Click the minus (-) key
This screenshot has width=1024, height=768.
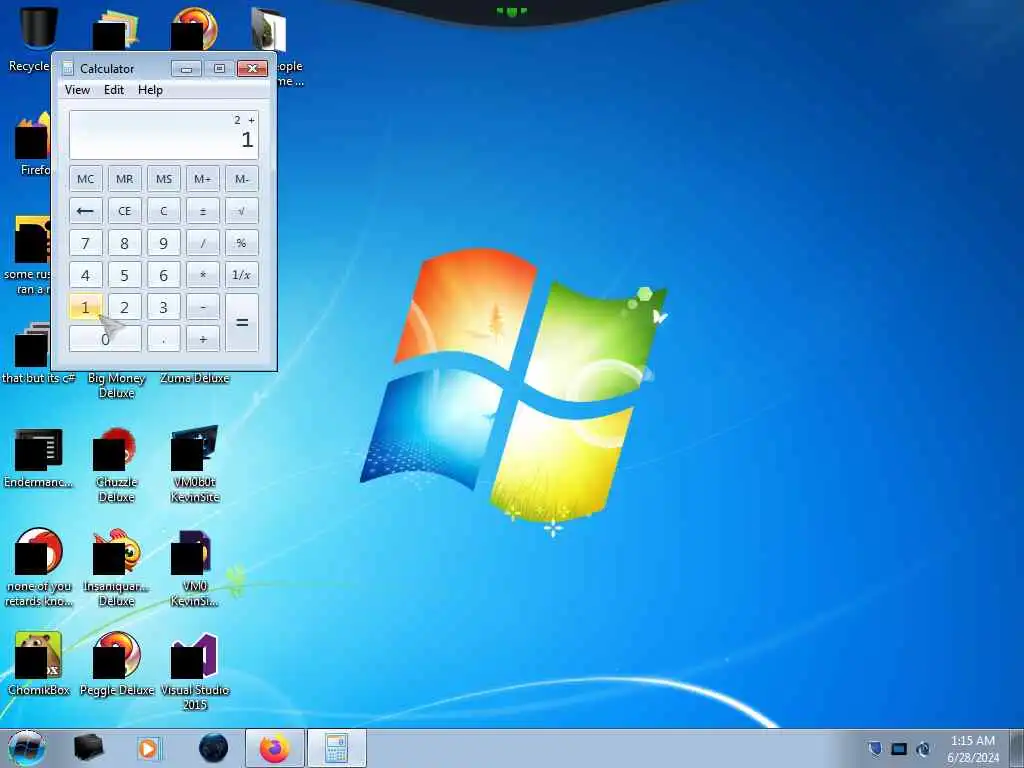[202, 307]
